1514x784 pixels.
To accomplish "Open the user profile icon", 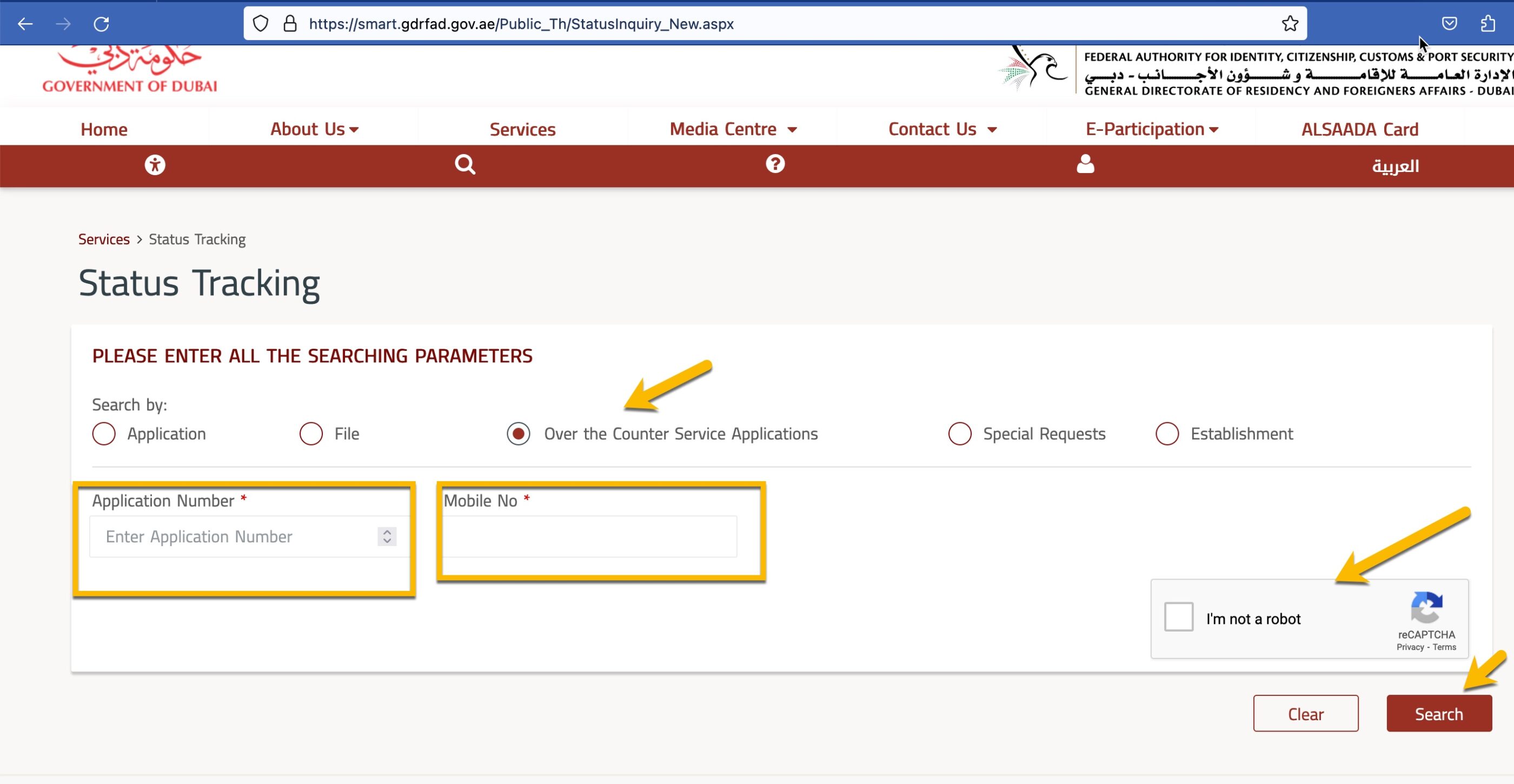I will pos(1084,165).
